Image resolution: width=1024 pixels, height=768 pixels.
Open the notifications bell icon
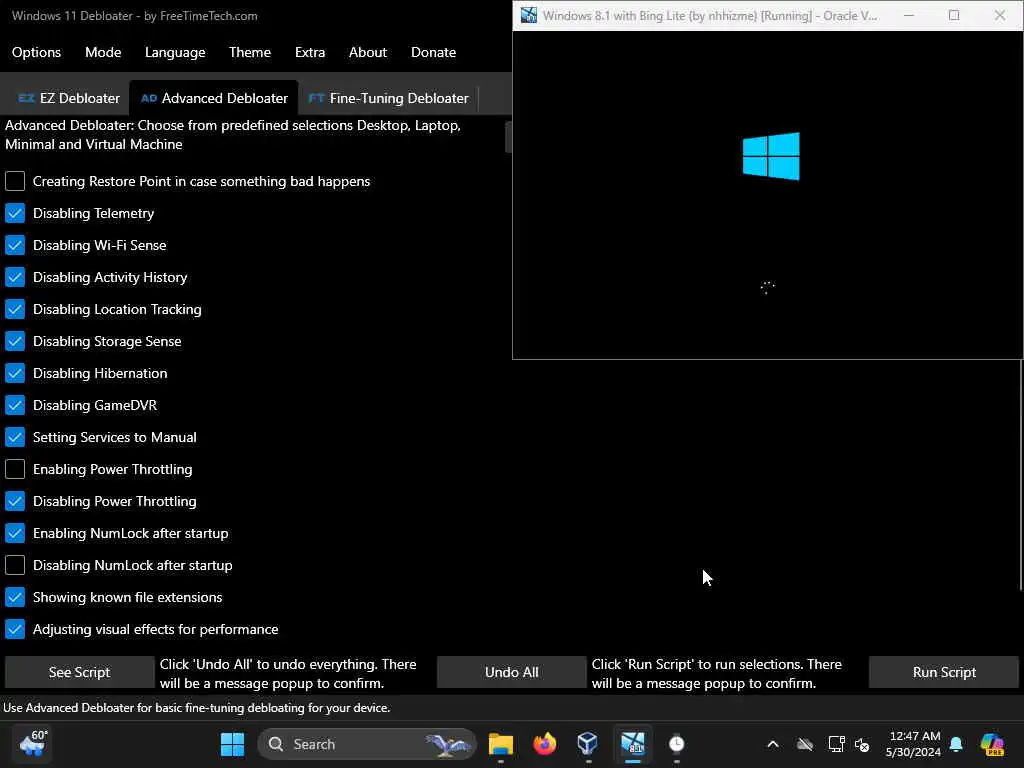[956, 744]
